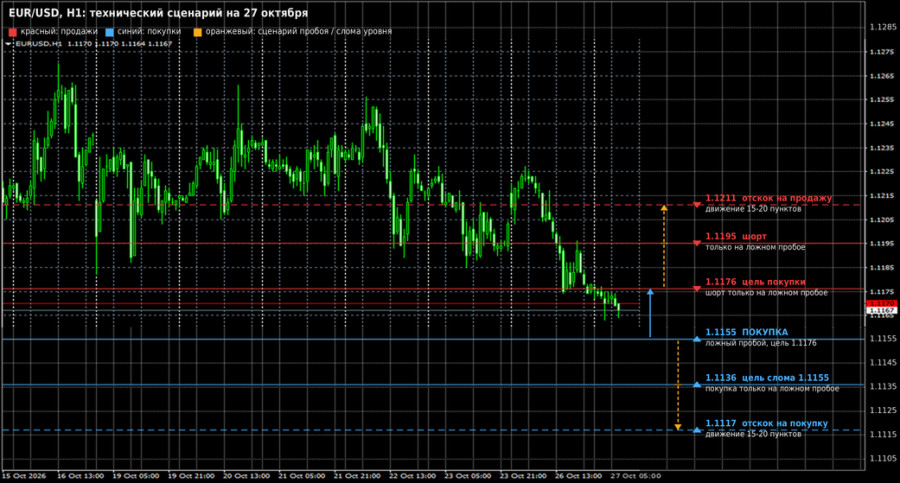Click the 1.1125 price axis label
This screenshot has height=483, width=900.
pyautogui.click(x=882, y=410)
